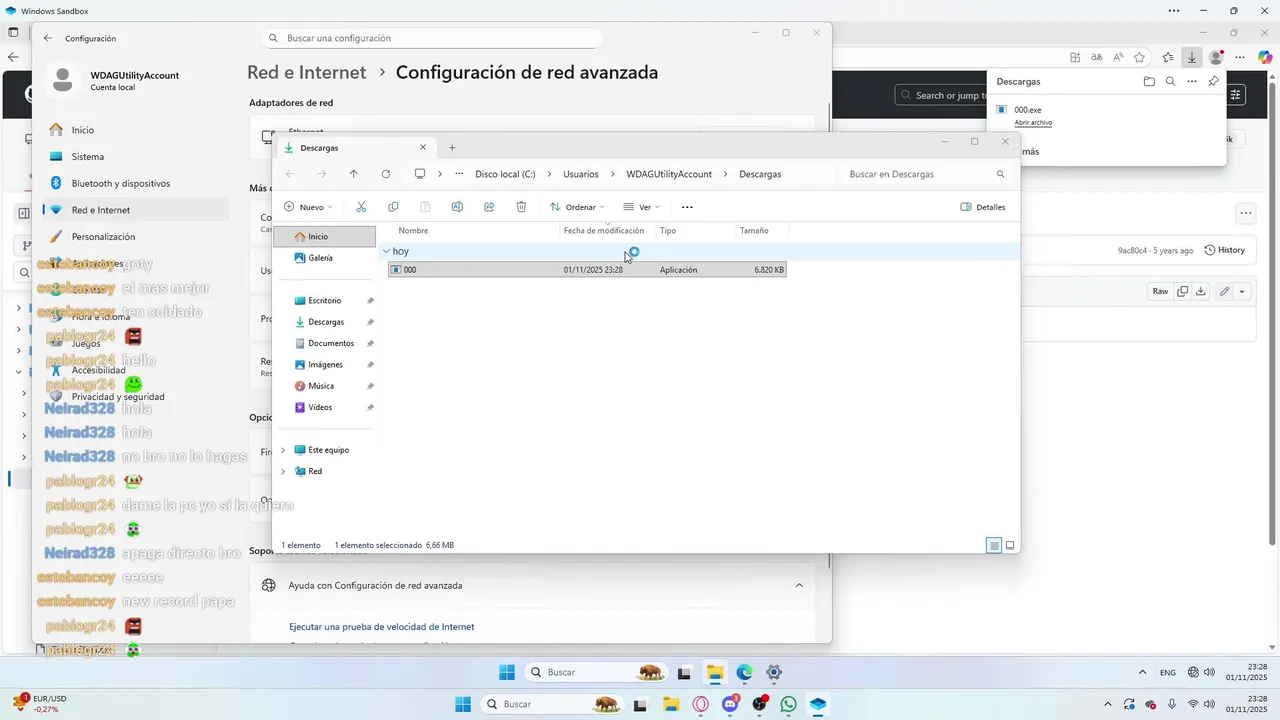
Task: Open Edge favorites list icon
Action: click(1167, 57)
